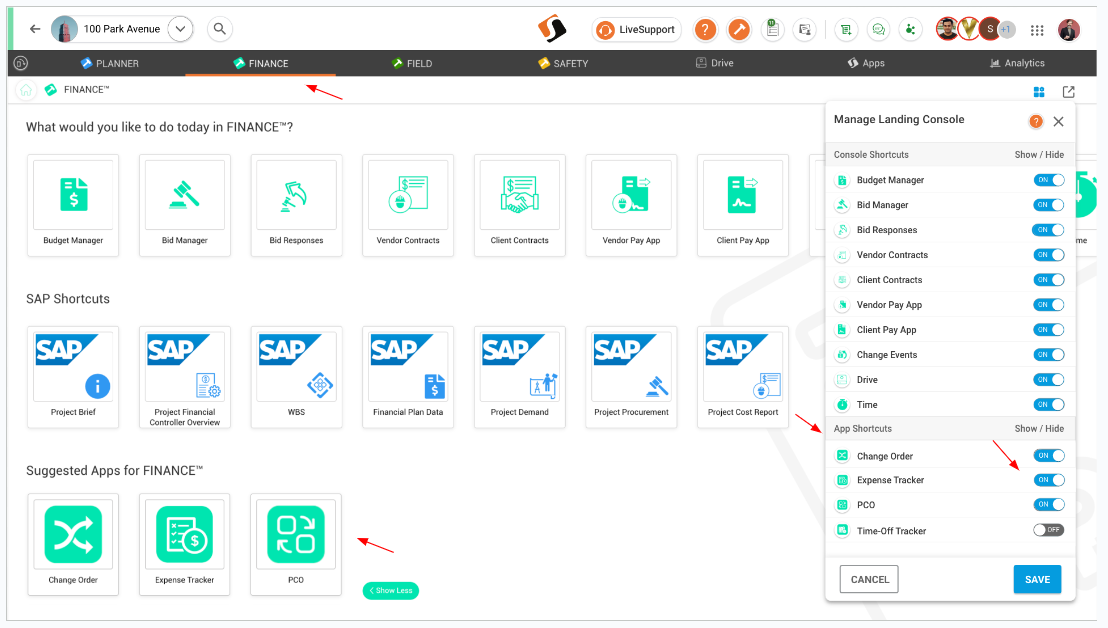Open SAP Financial Plan Data shortcut
The width and height of the screenshot is (1108, 628).
408,377
